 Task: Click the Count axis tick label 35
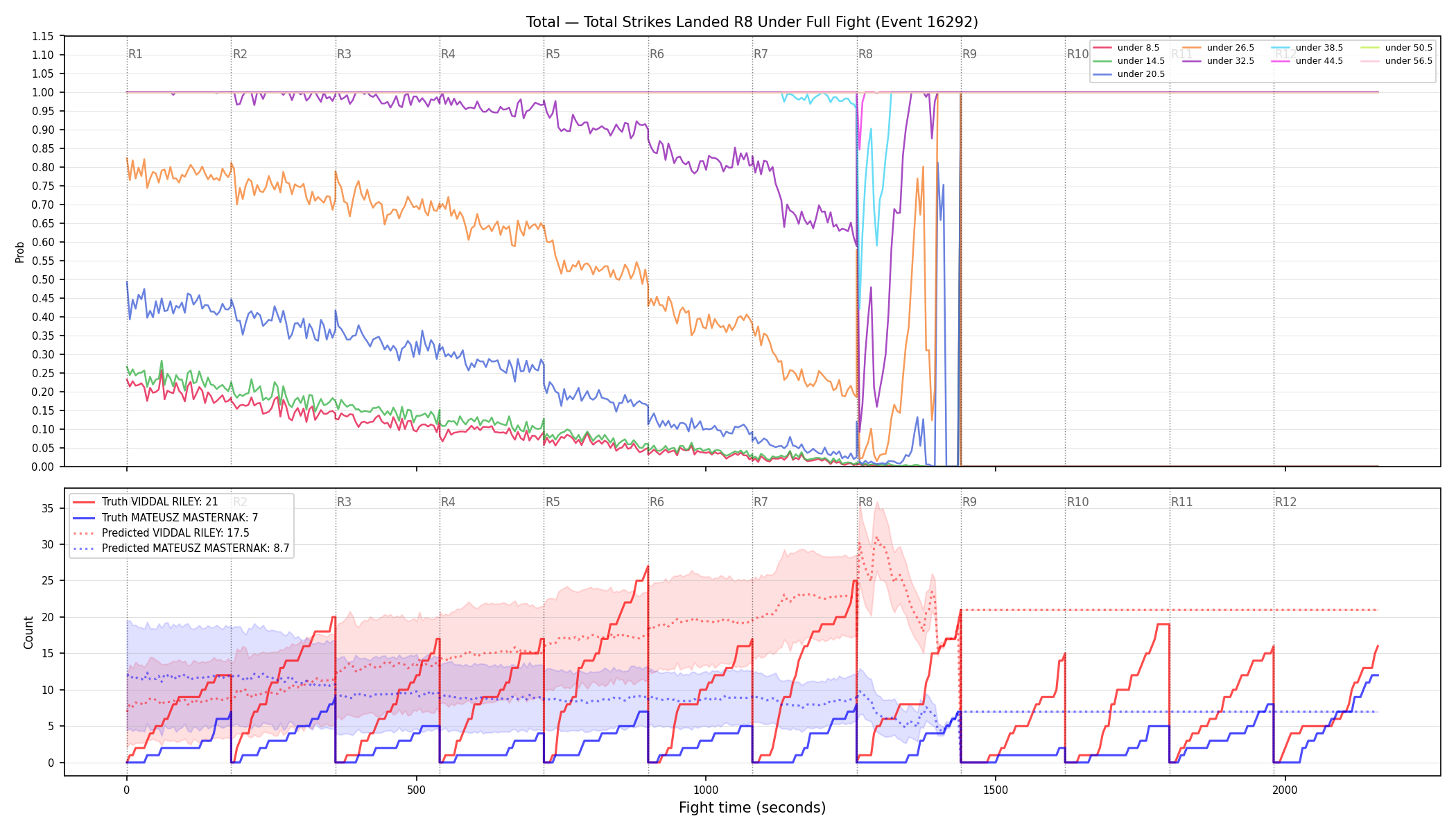48,508
